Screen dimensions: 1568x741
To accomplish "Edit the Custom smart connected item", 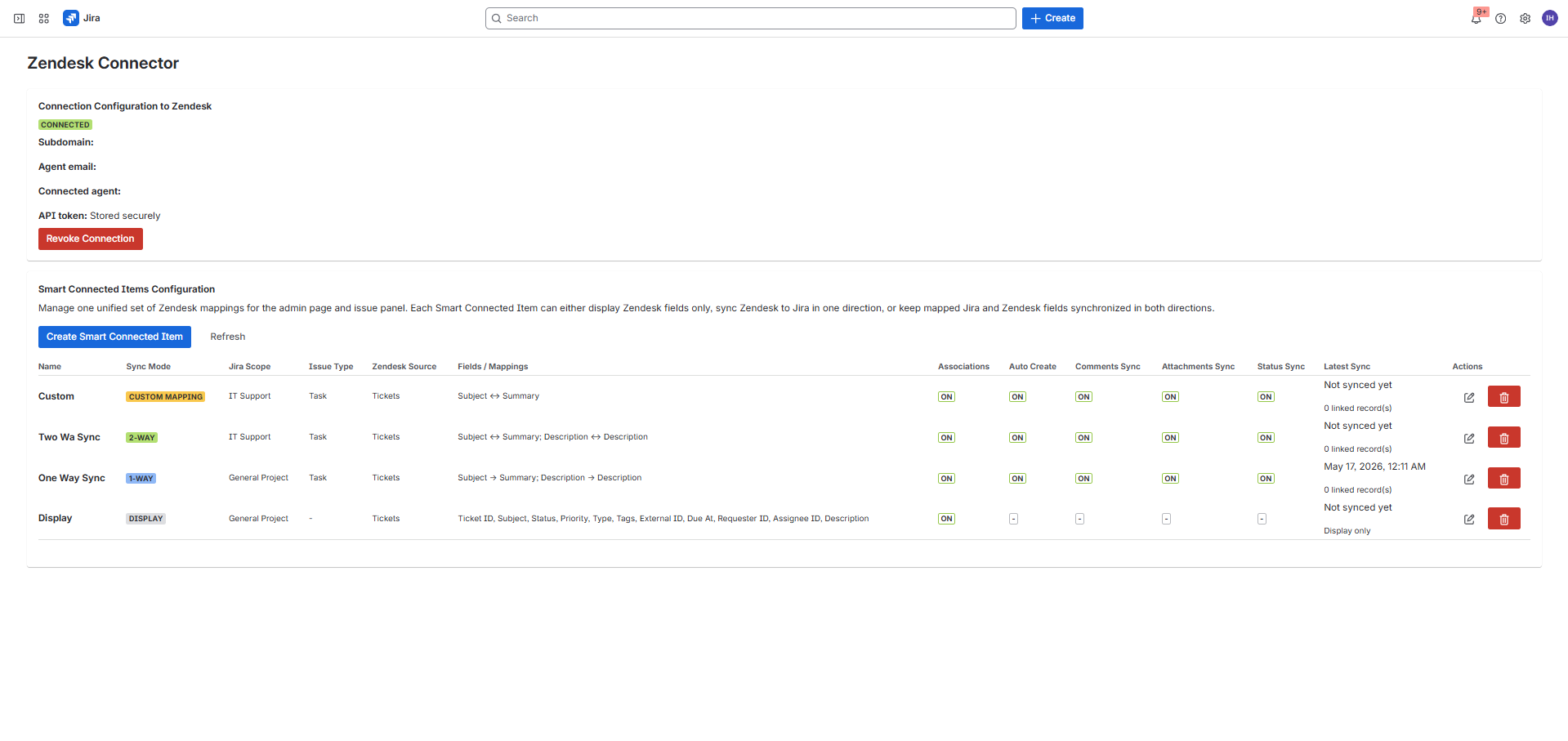I will 1469,397.
